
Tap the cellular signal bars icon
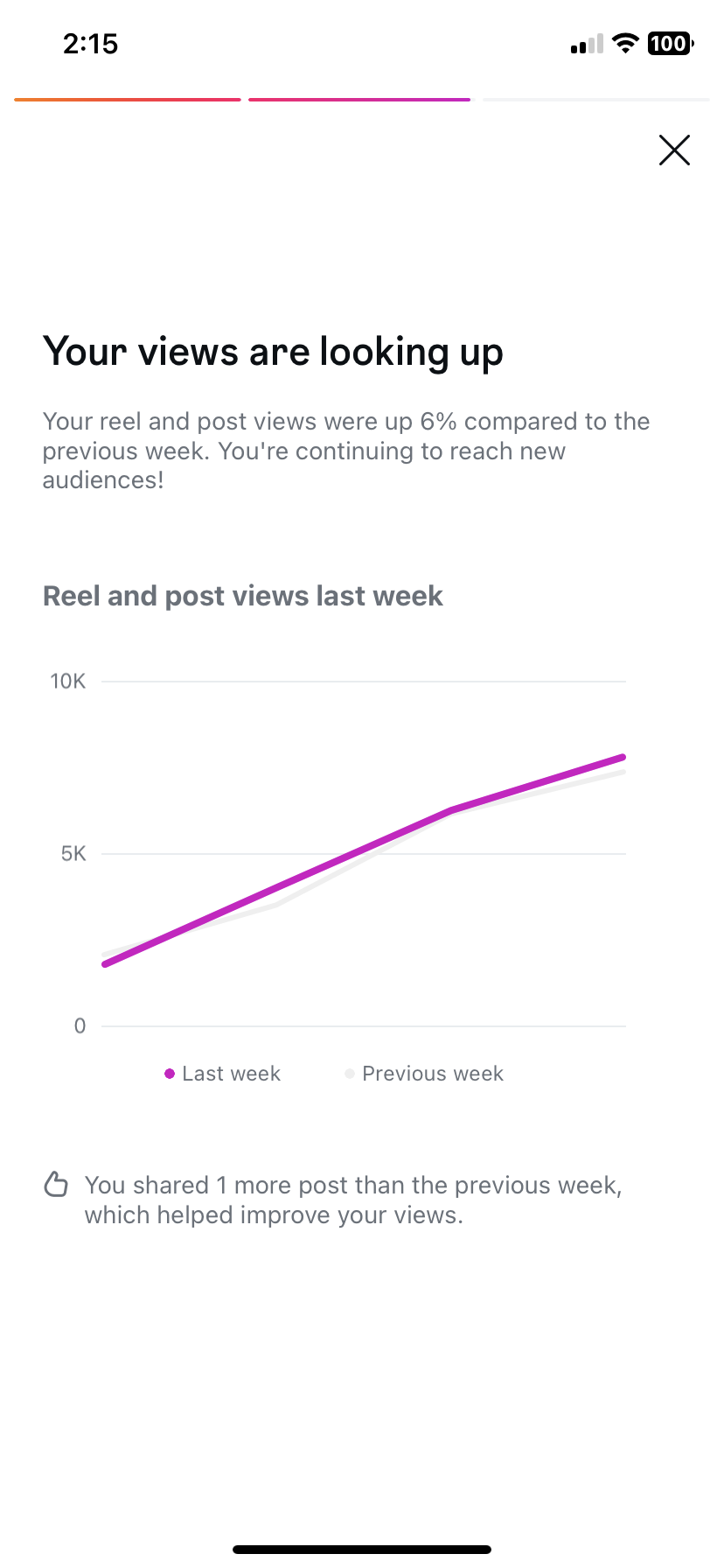pyautogui.click(x=587, y=44)
